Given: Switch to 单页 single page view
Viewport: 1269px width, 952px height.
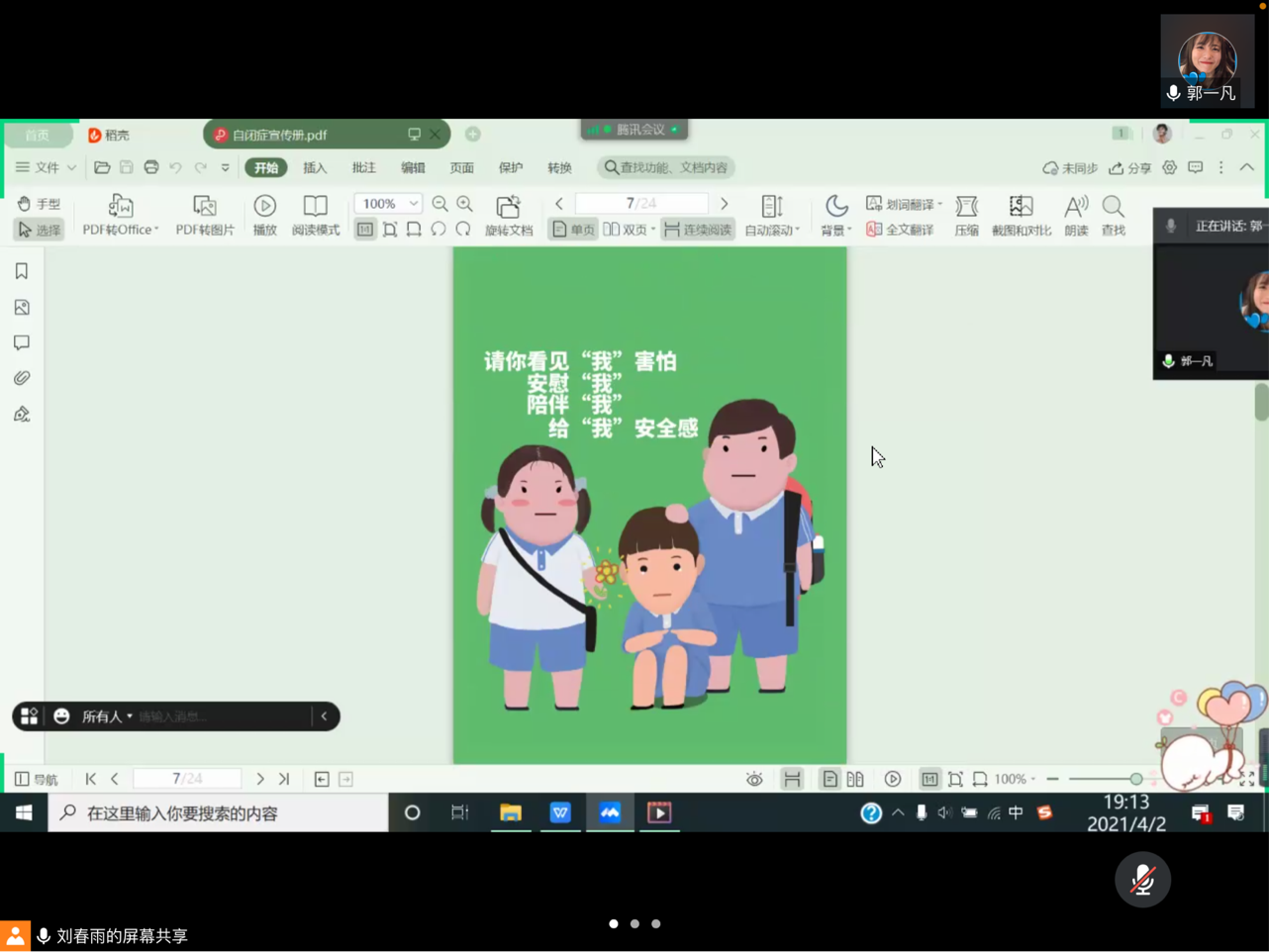Looking at the screenshot, I should click(x=573, y=230).
